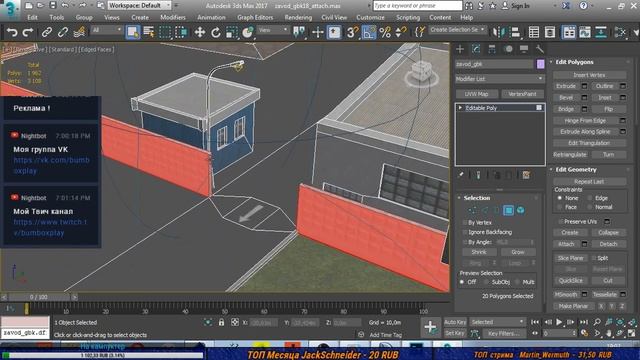Select Polygon sub-object level icon

pos(508,210)
